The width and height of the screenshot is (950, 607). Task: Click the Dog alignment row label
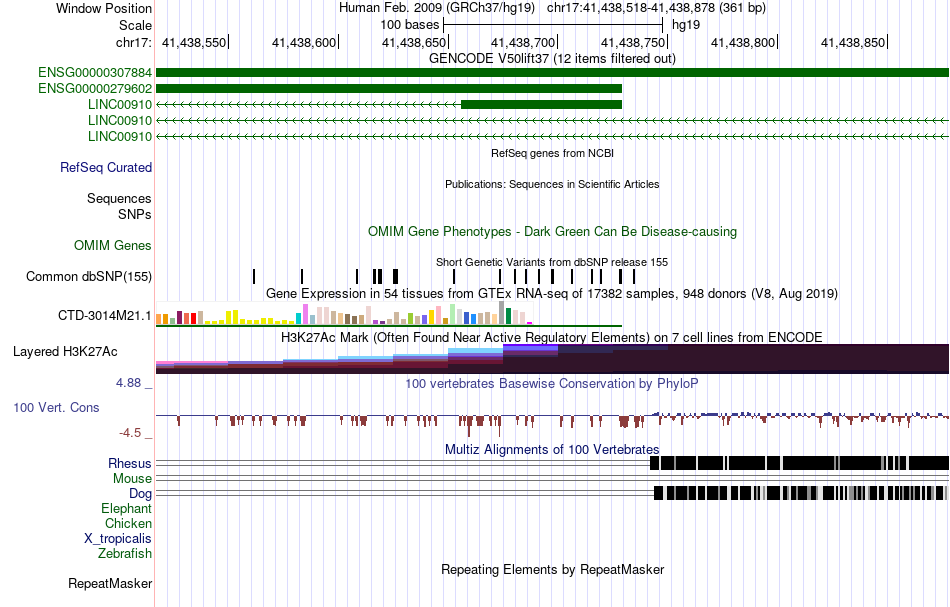click(x=140, y=494)
